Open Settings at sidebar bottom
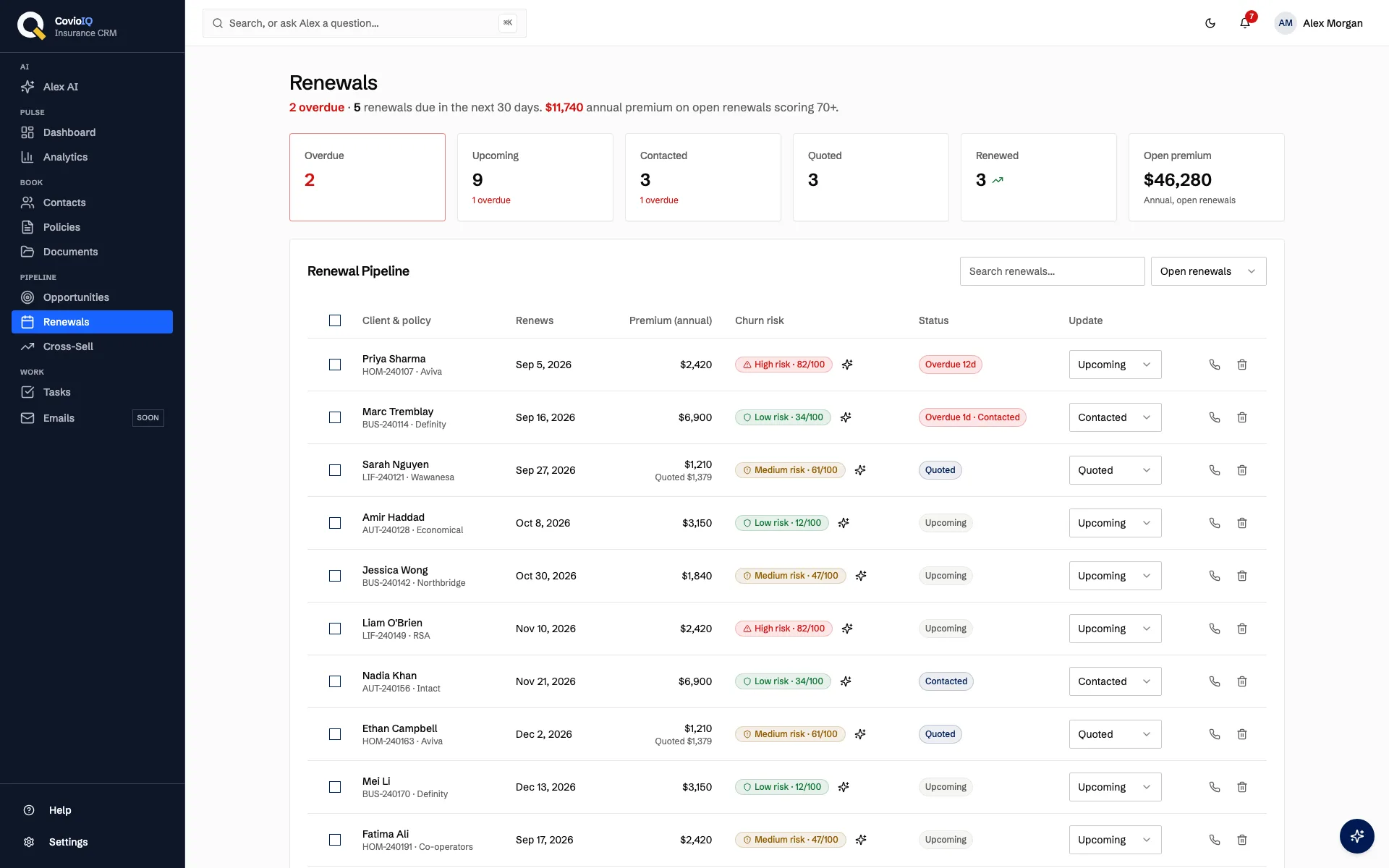Image resolution: width=1389 pixels, height=868 pixels. tap(92, 842)
